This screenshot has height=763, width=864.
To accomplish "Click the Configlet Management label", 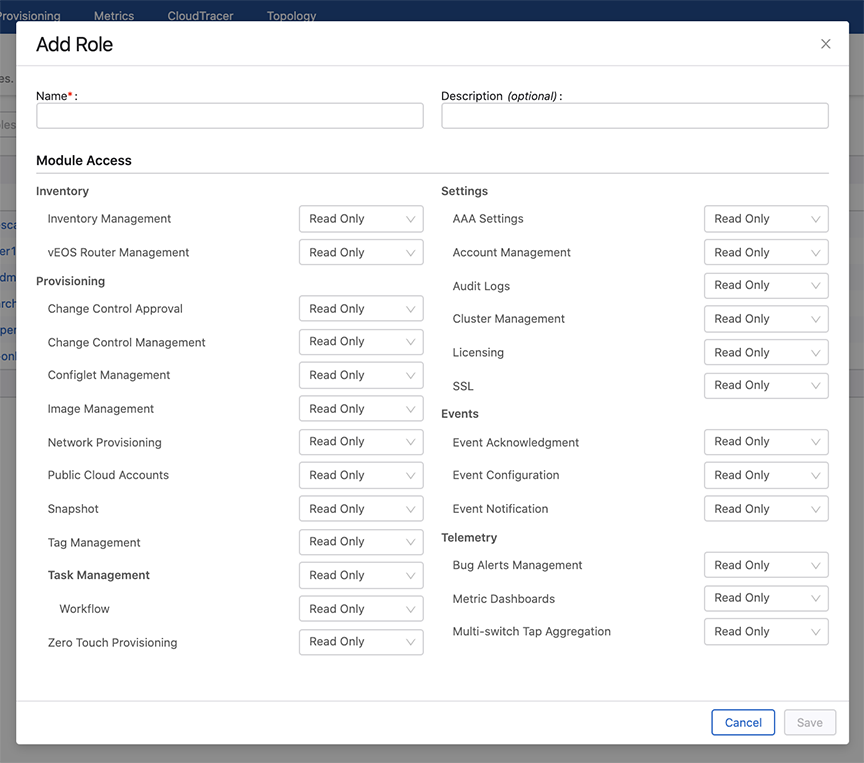I will (109, 375).
